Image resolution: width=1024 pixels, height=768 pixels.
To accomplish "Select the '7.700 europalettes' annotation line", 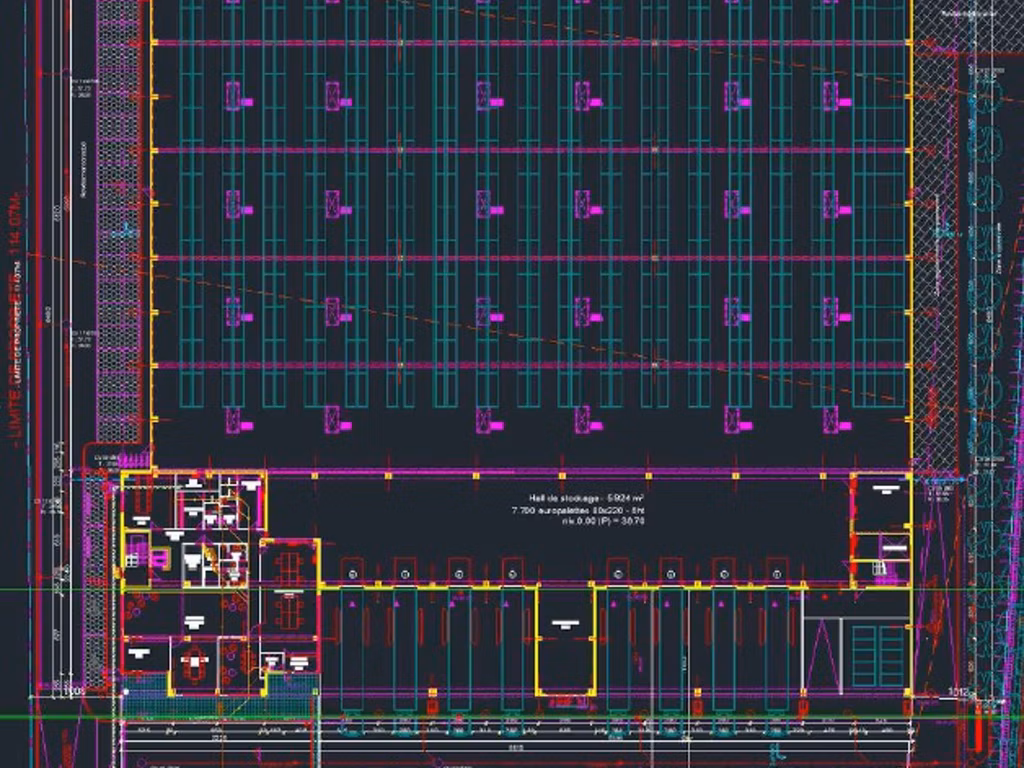I will (x=587, y=510).
